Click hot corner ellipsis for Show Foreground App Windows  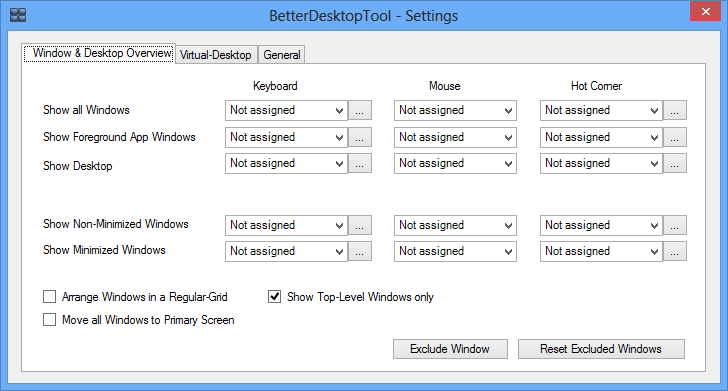tap(675, 137)
